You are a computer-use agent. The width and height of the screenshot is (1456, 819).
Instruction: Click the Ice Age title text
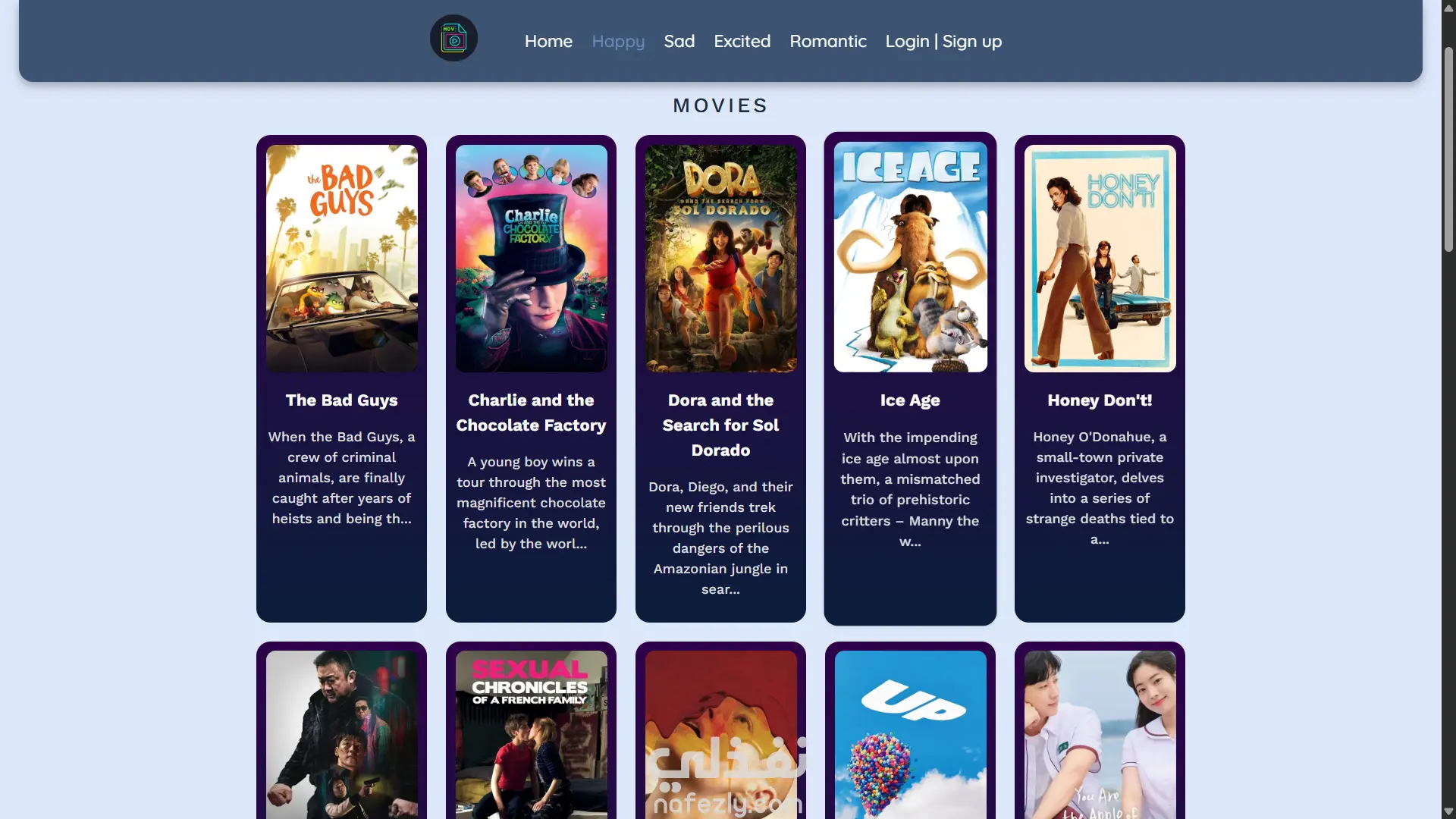(x=910, y=400)
